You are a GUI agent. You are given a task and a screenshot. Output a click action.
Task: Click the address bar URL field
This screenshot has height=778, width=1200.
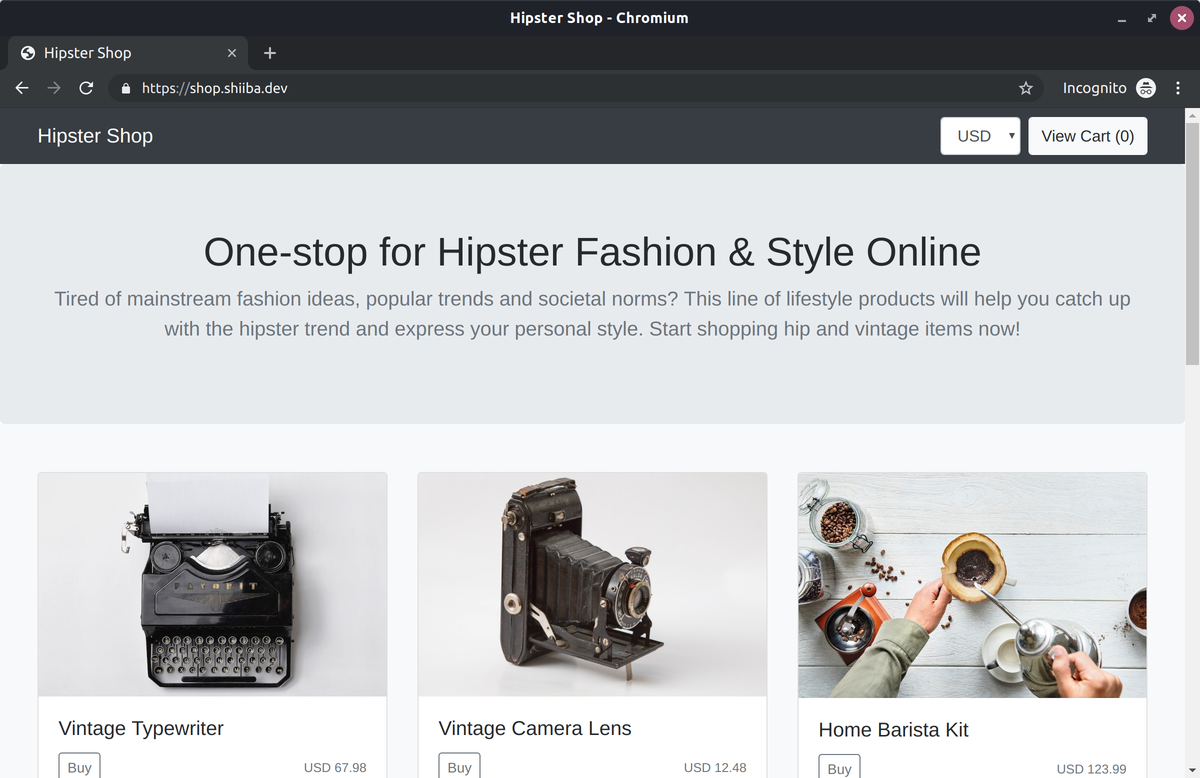pyautogui.click(x=575, y=88)
